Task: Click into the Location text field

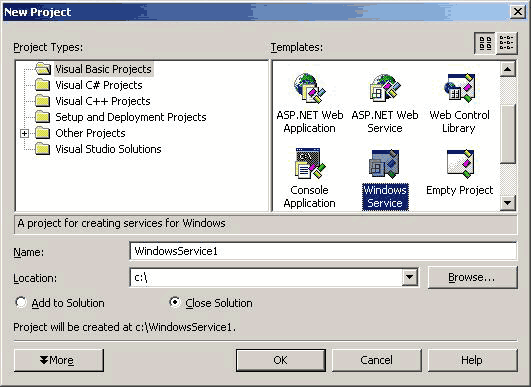Action: [266, 277]
